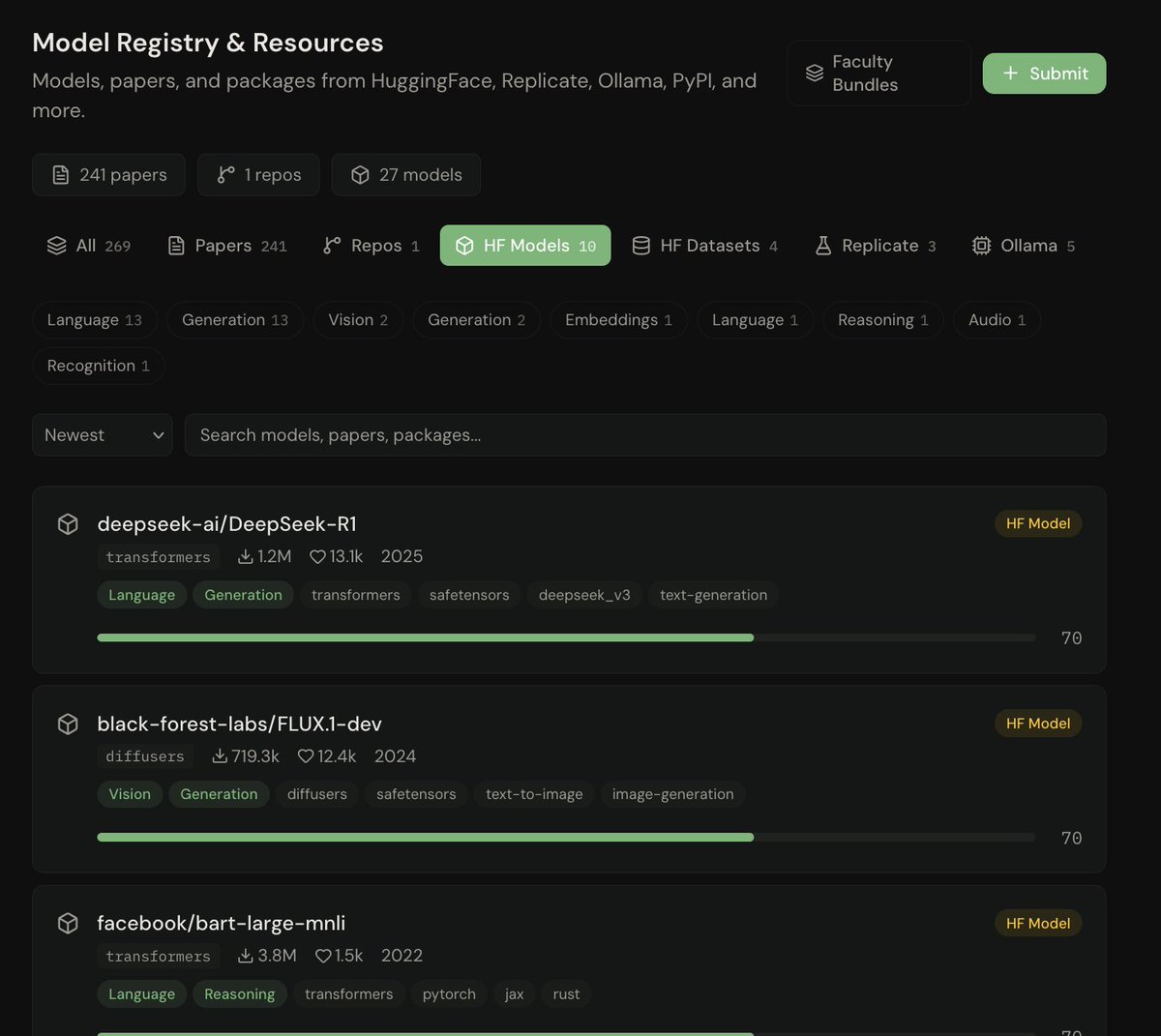Click the DeepSeek-R1 score progress bar
This screenshot has height=1036, width=1161.
point(566,638)
